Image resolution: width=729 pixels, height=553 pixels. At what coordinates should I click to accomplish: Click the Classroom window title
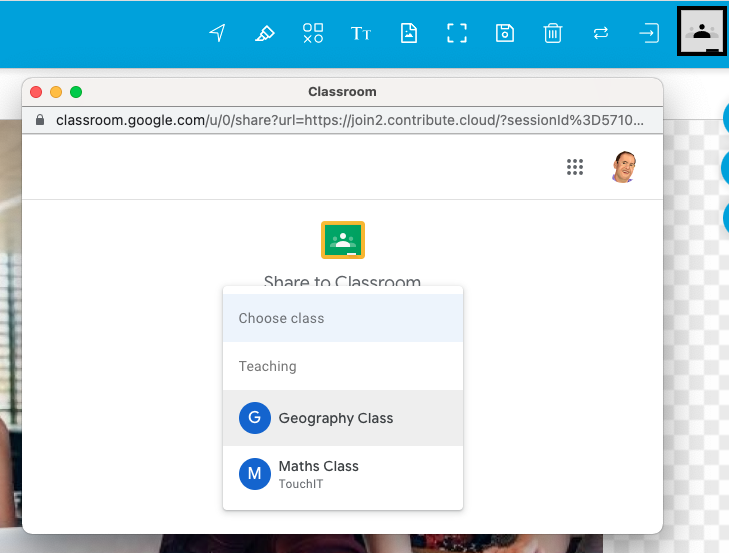click(342, 92)
